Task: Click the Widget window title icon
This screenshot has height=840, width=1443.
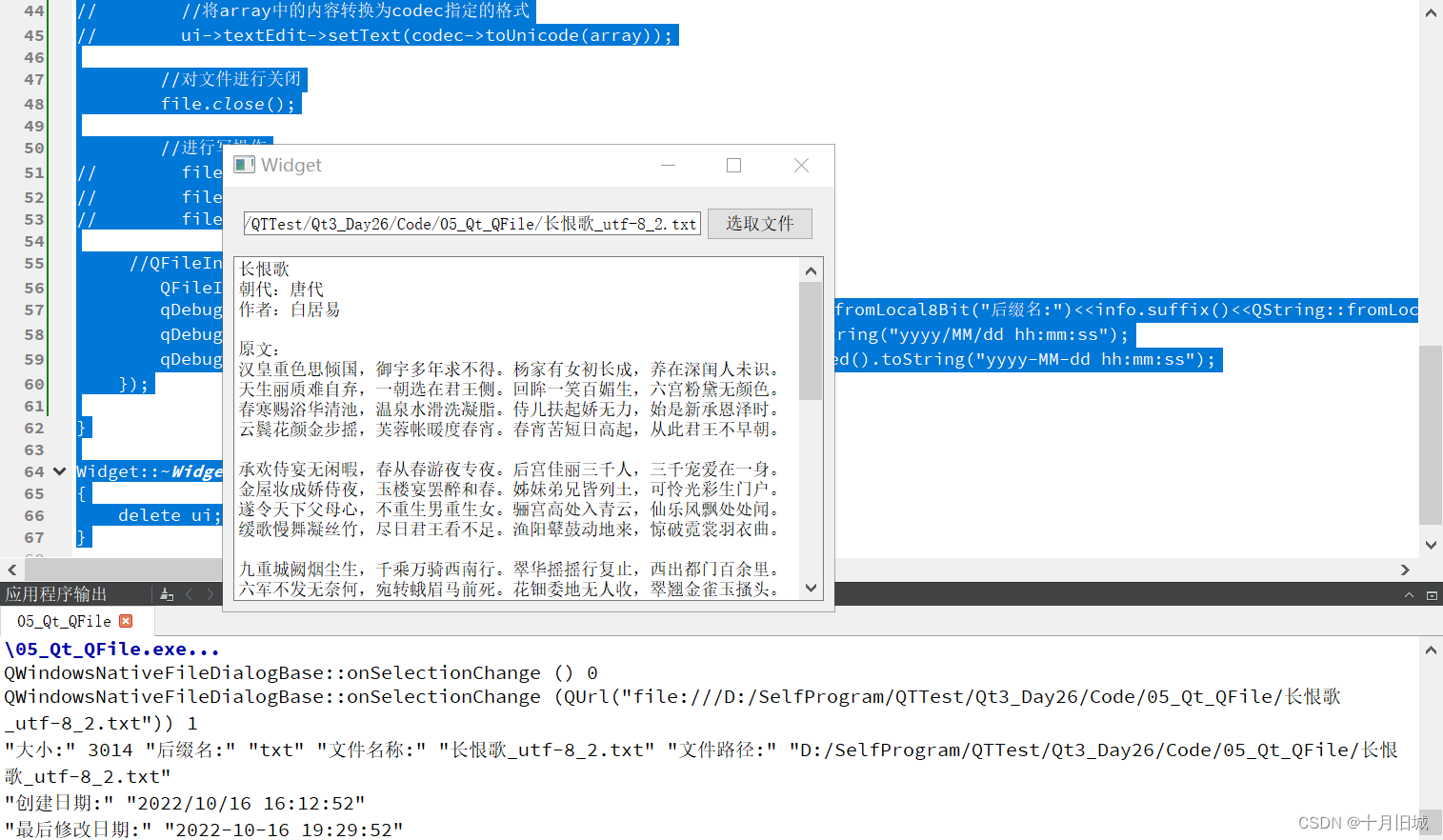Action: click(x=244, y=165)
